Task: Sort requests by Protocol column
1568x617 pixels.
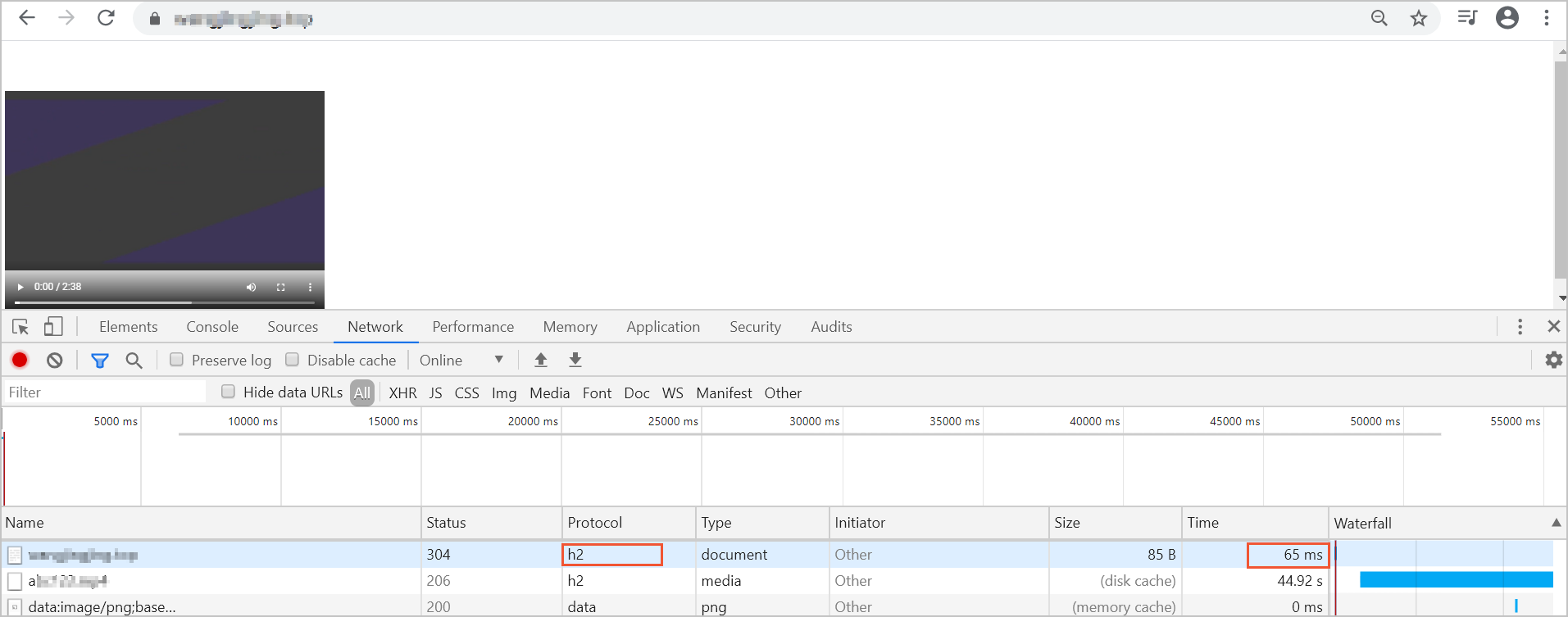Action: [629, 523]
